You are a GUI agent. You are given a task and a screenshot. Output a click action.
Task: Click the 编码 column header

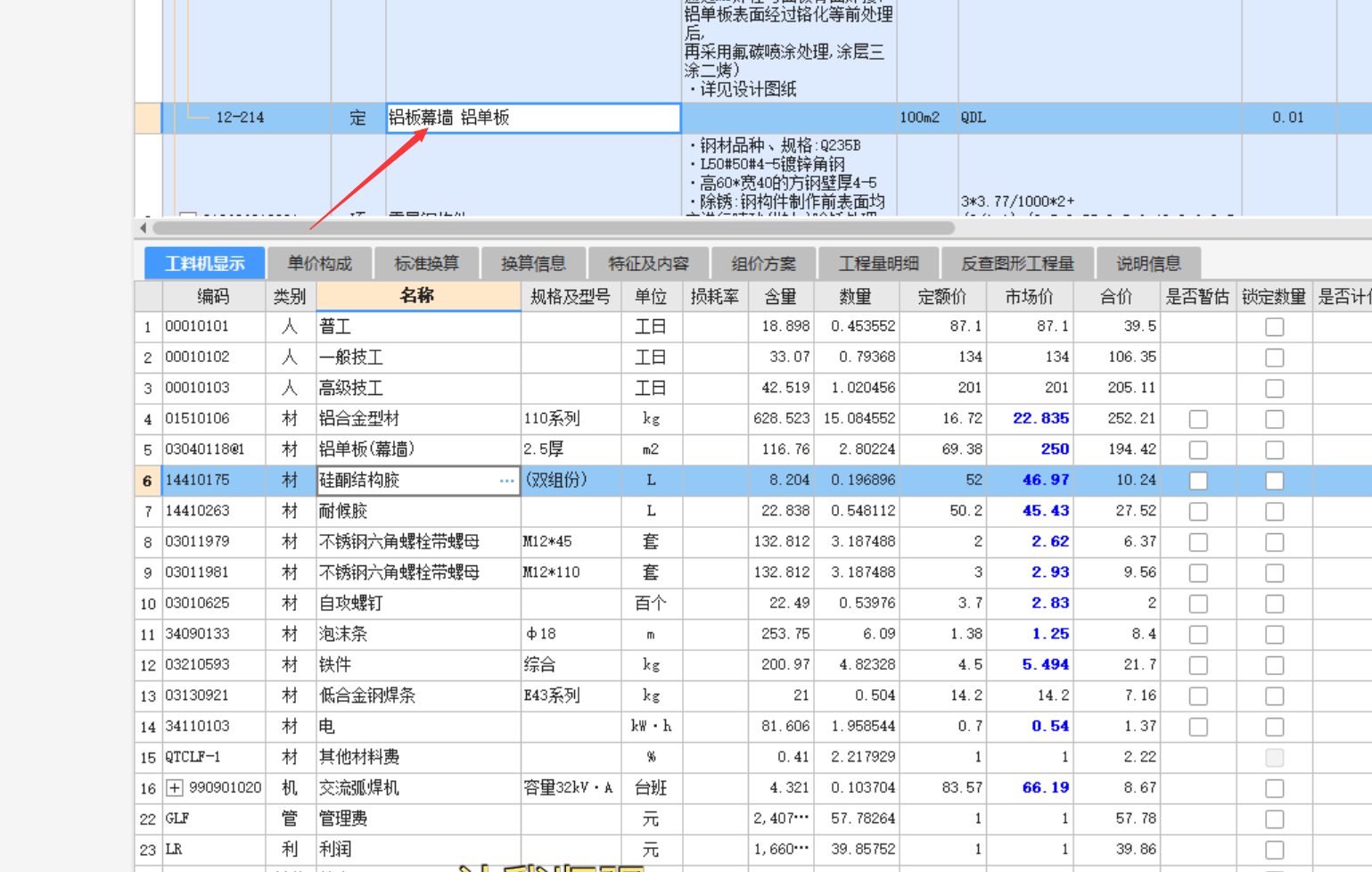(x=213, y=296)
